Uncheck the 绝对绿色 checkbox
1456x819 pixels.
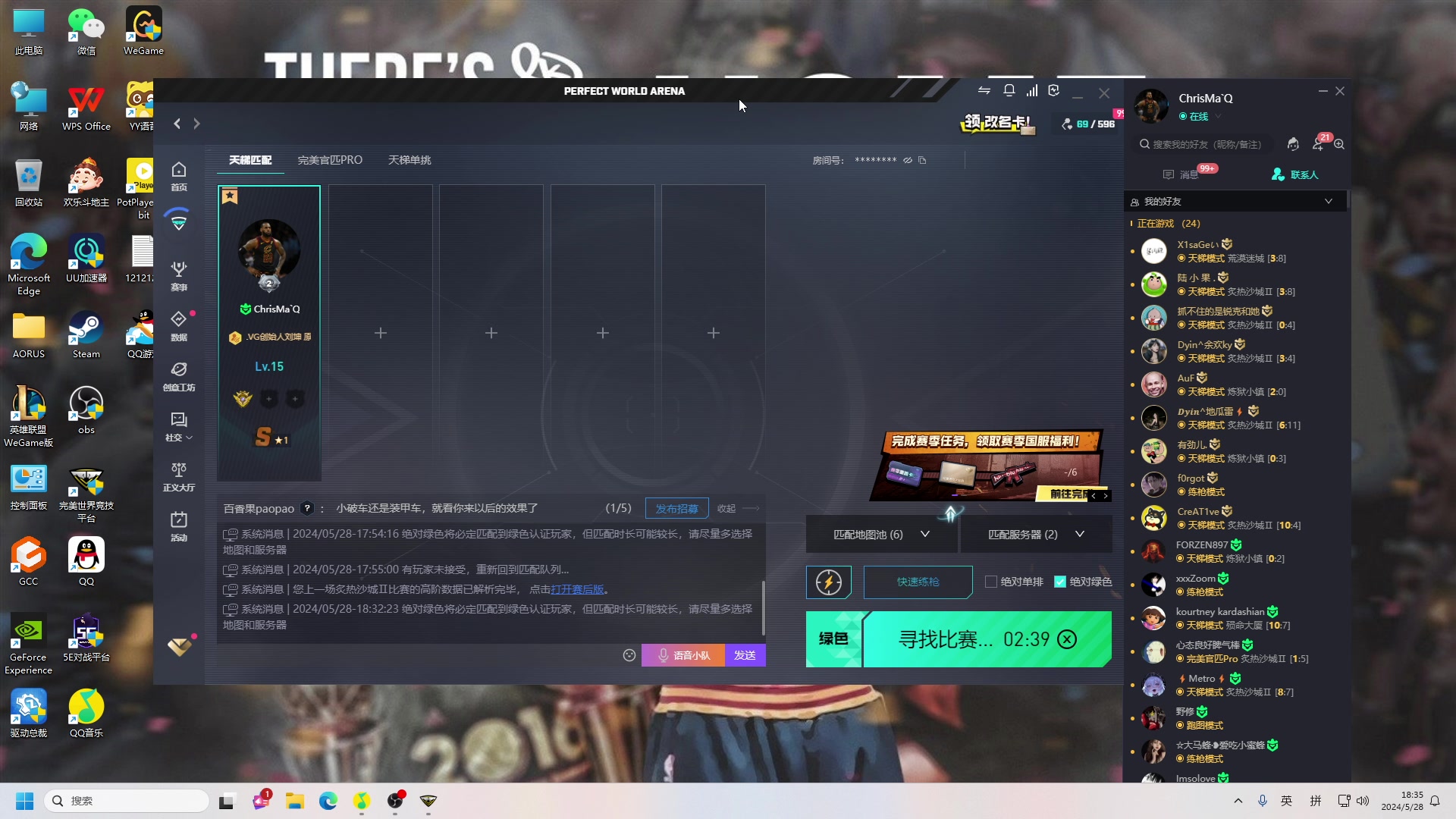point(1060,582)
